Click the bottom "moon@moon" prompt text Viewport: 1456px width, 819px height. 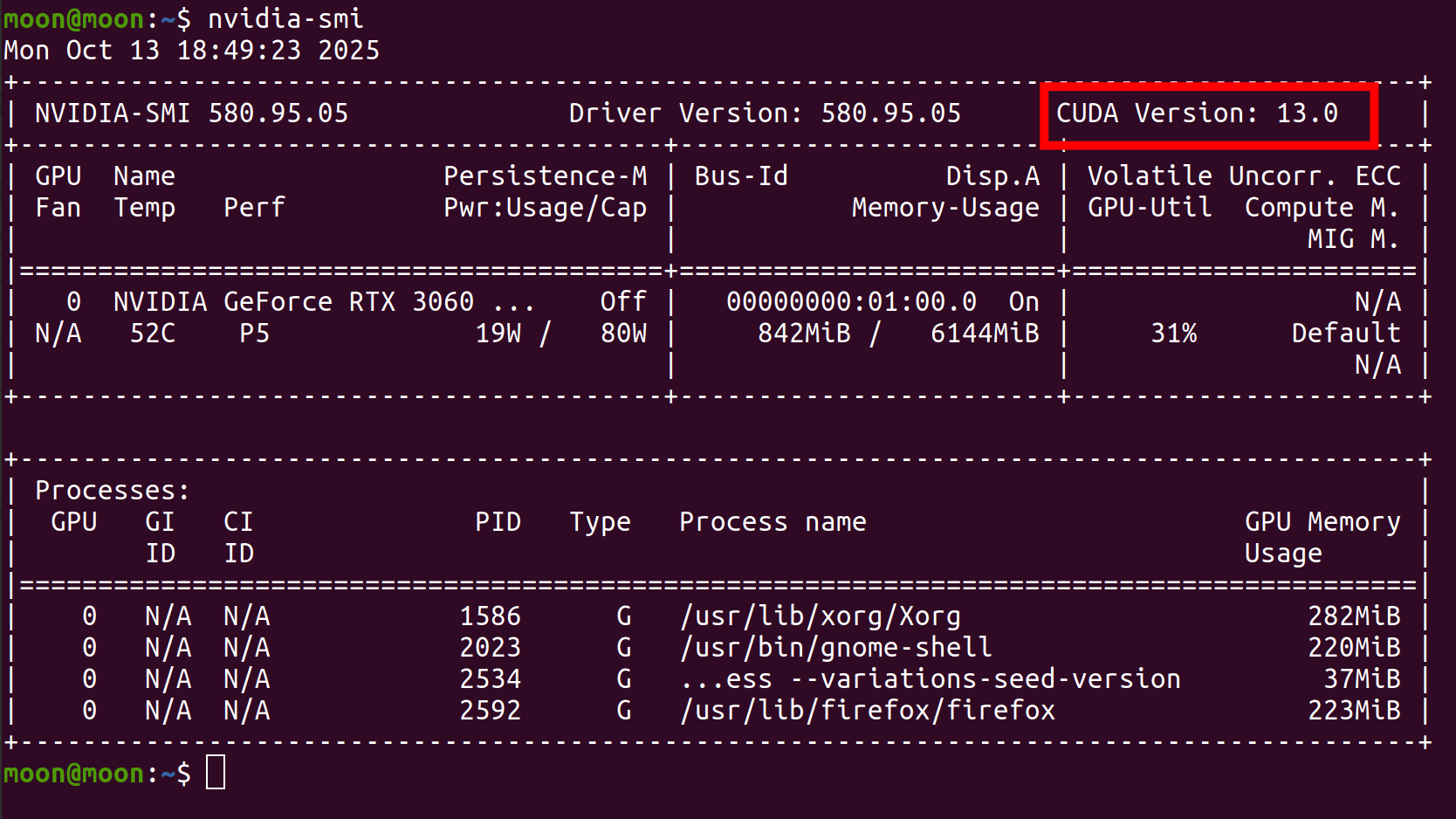click(x=73, y=774)
